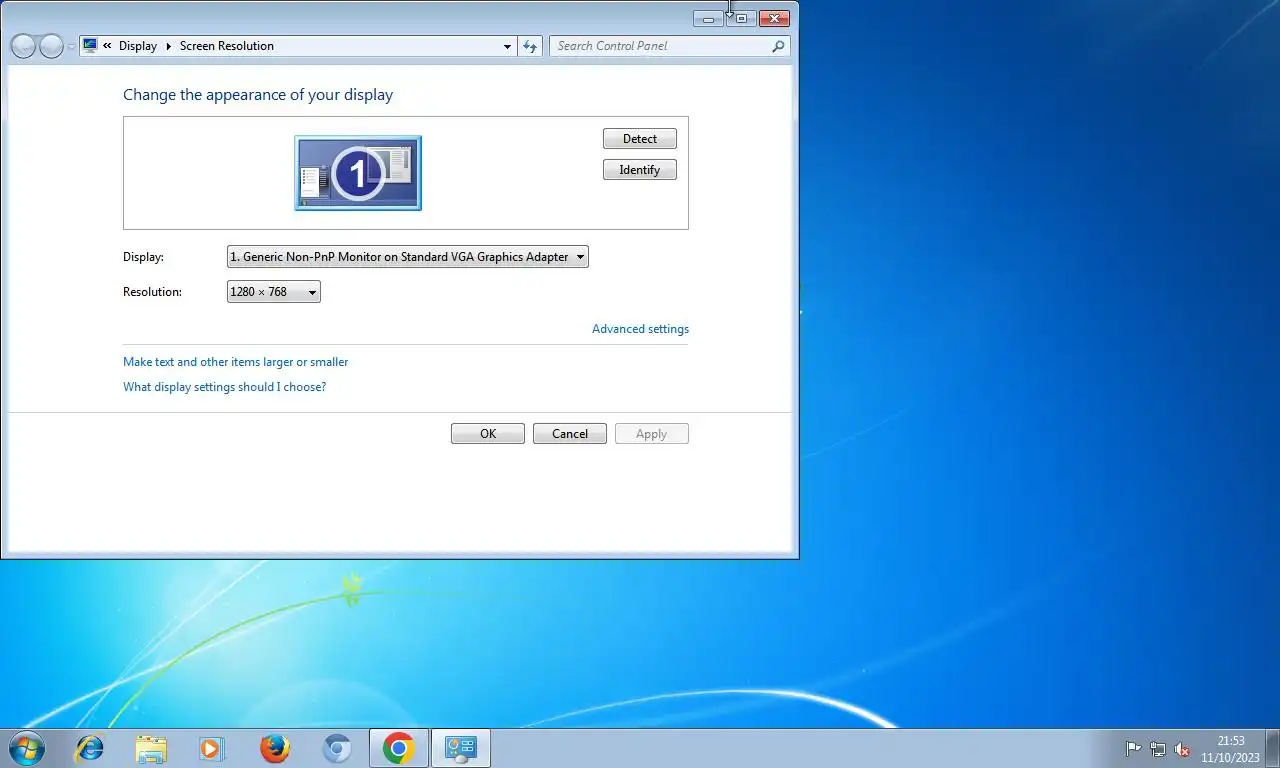1280x768 pixels.
Task: Close the Screen Resolution window
Action: [775, 18]
